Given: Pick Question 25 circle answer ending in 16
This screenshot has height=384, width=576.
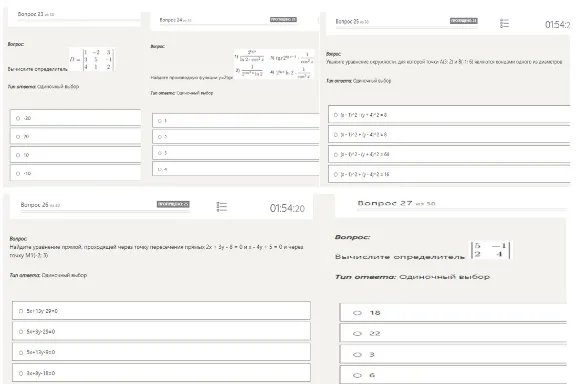Looking at the screenshot, I should click(449, 174).
